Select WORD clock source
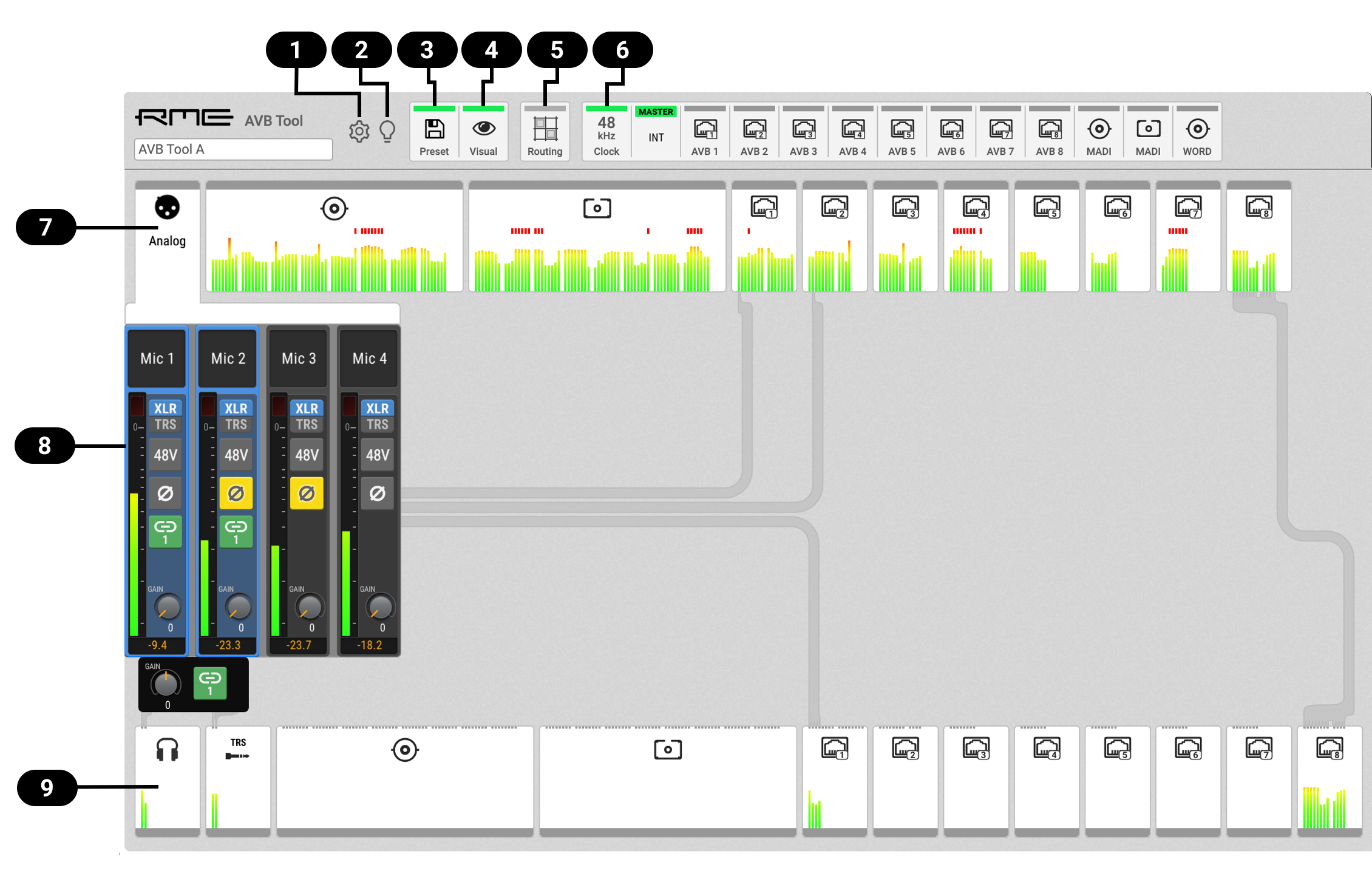This screenshot has width=1372, height=896. [1197, 132]
